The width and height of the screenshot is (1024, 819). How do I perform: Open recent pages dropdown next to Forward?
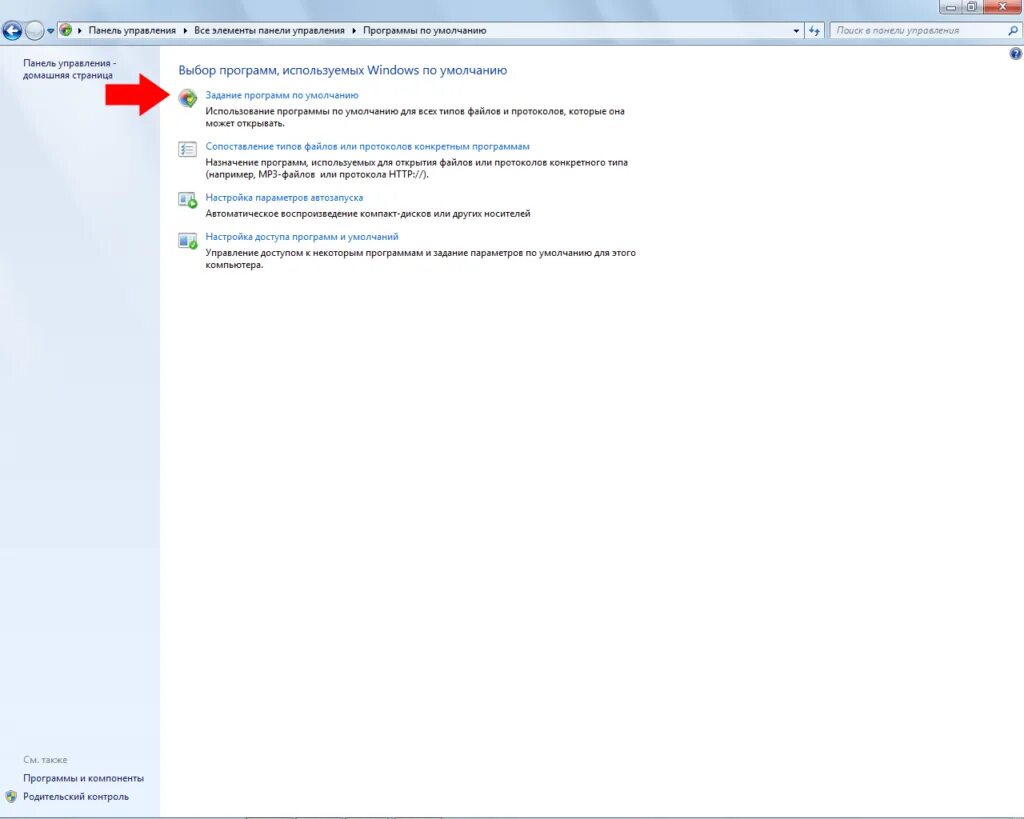(50, 31)
